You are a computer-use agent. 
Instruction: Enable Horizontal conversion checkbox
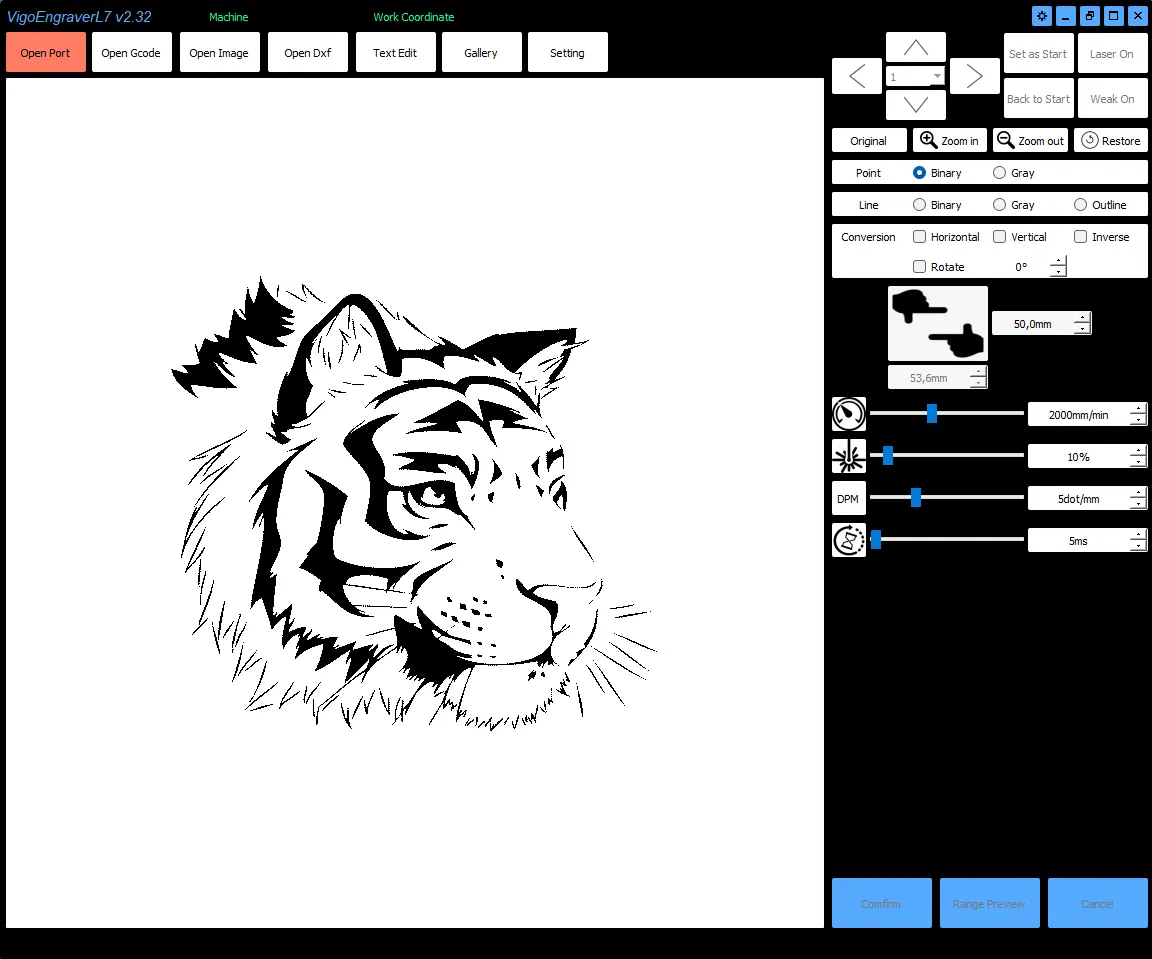click(919, 237)
